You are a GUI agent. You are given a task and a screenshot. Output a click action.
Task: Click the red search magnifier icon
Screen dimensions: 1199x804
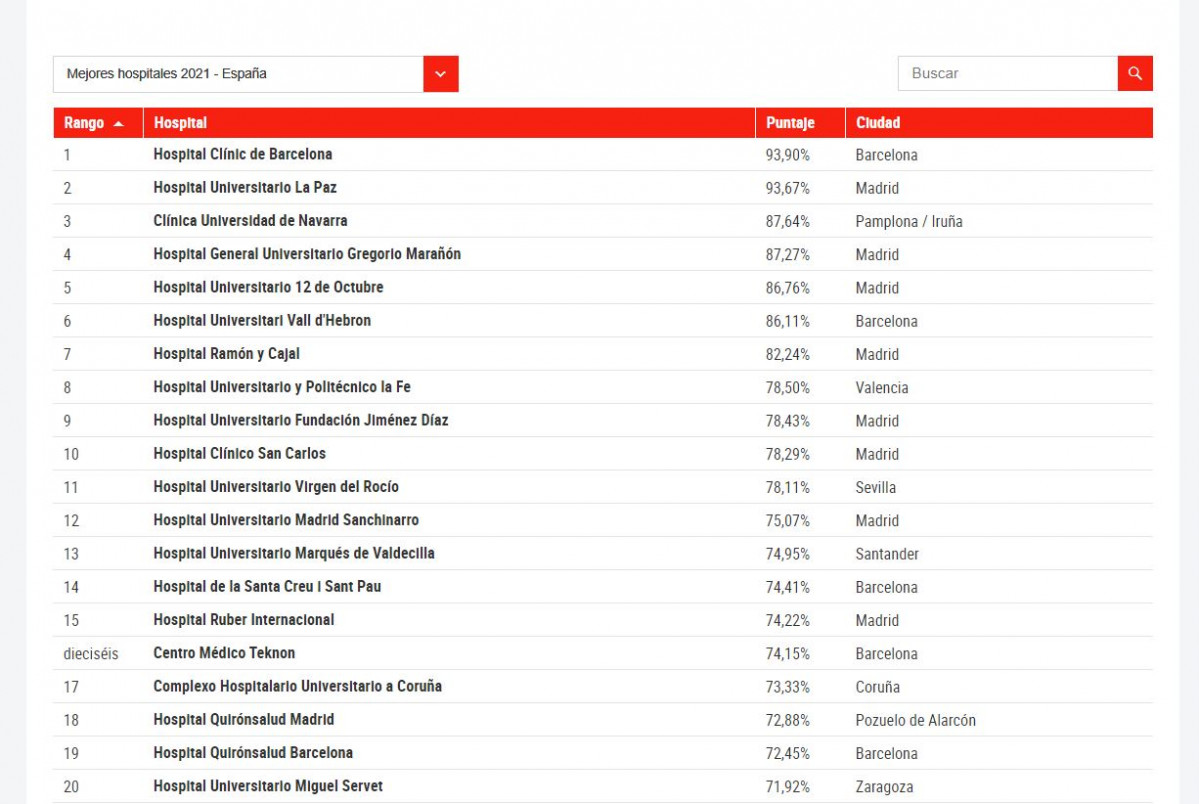[x=1135, y=73]
